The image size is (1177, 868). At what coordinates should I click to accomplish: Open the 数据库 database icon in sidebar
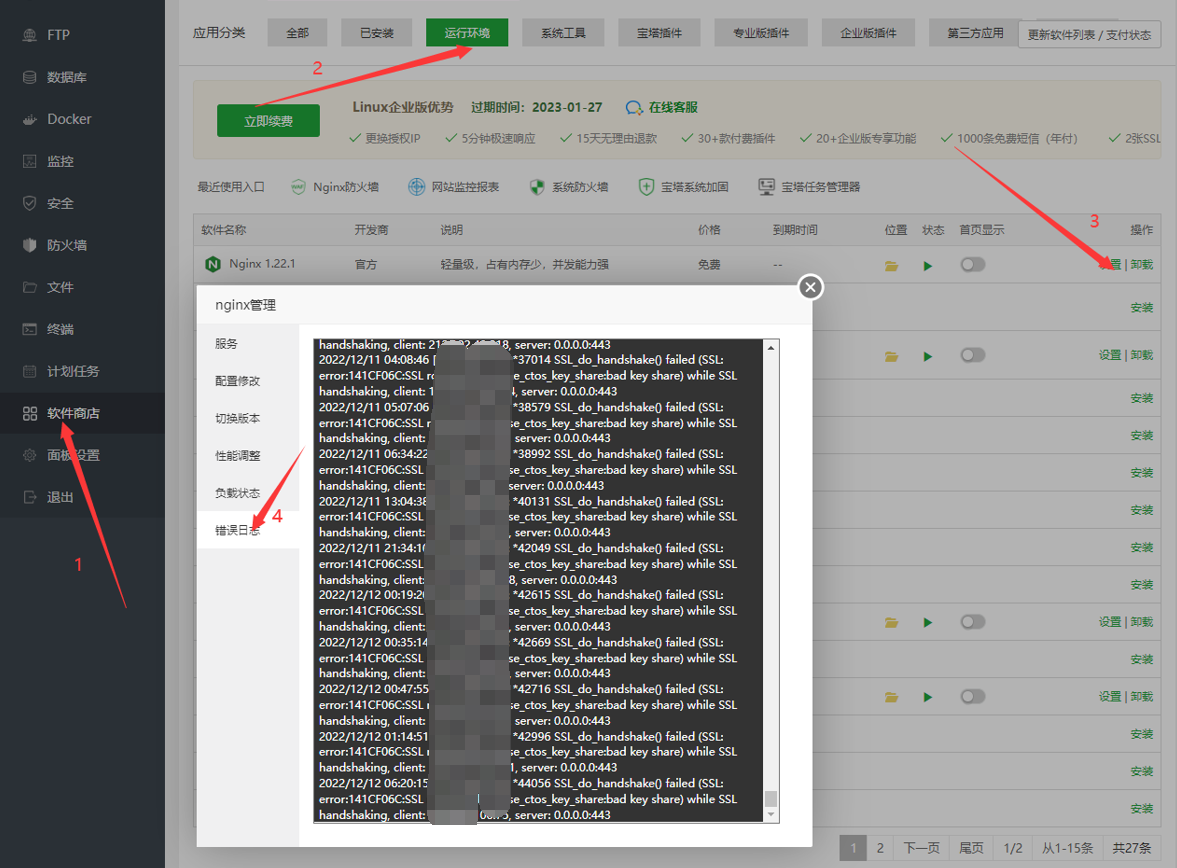(29, 77)
